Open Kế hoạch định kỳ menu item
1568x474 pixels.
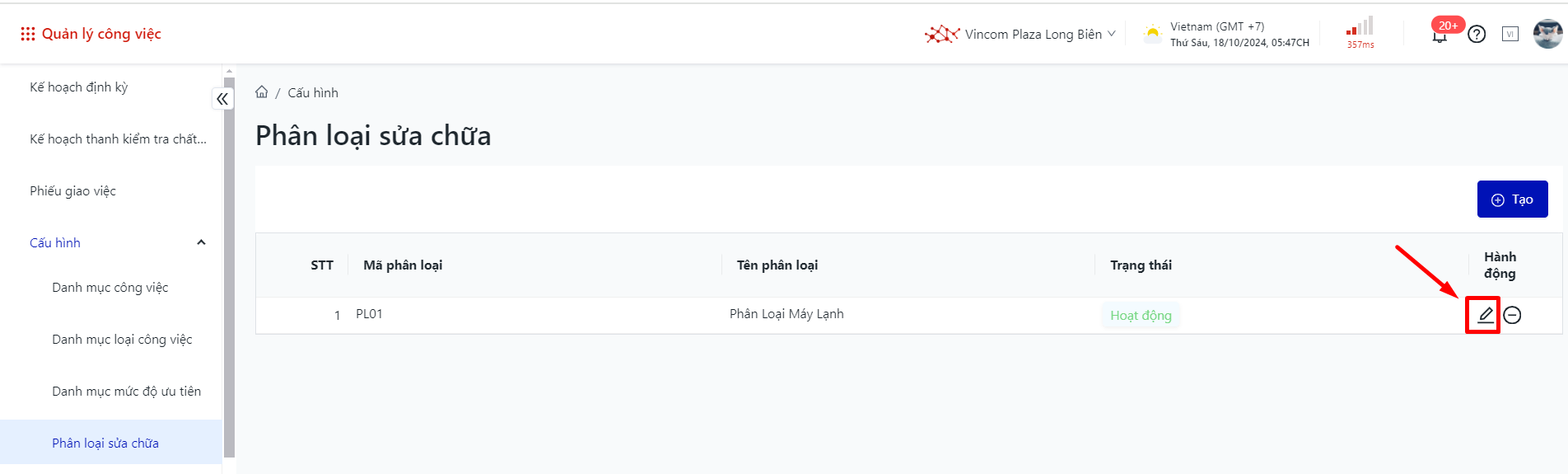tap(79, 87)
